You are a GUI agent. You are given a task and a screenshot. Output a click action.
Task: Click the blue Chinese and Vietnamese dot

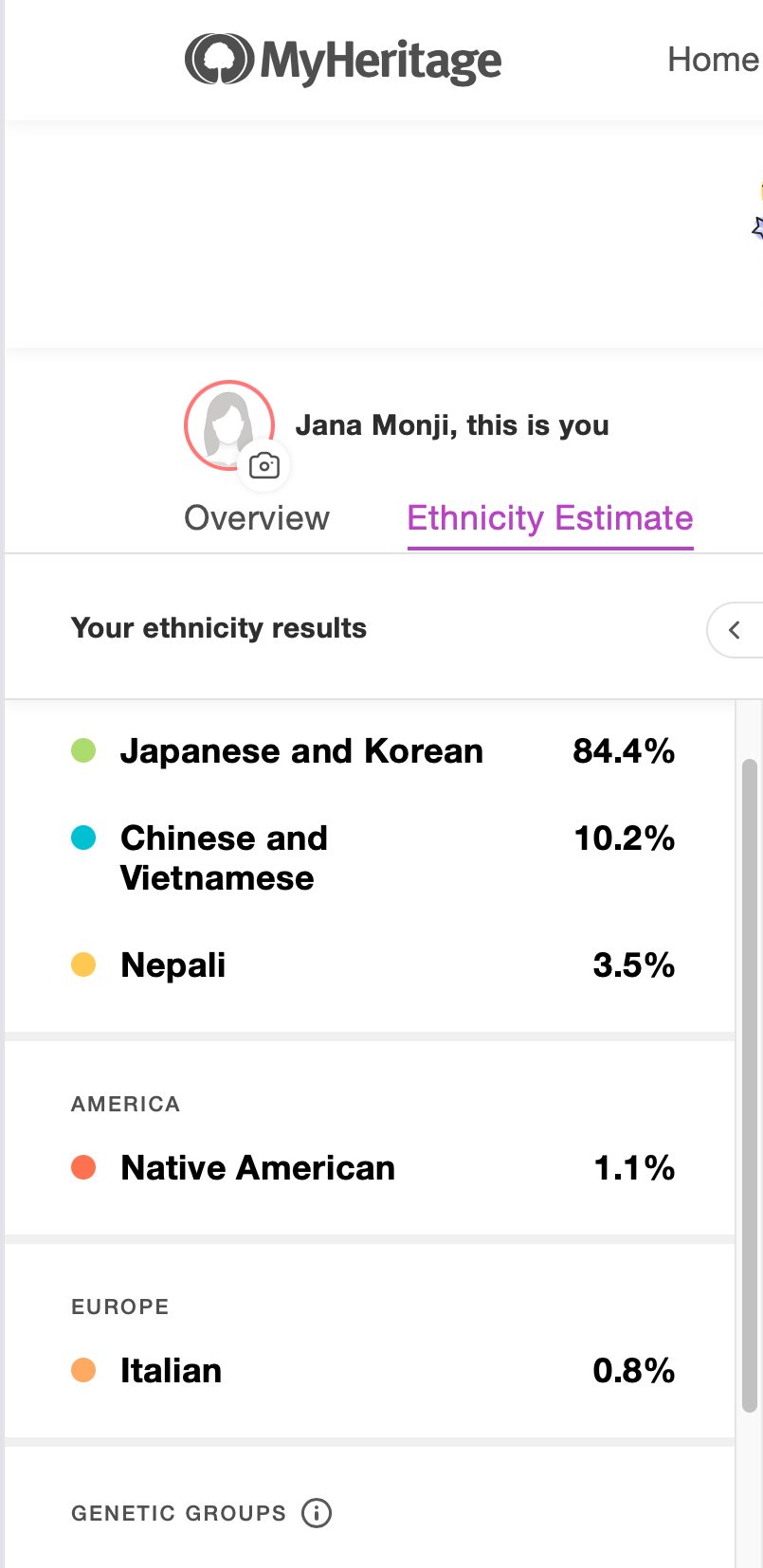tap(83, 838)
